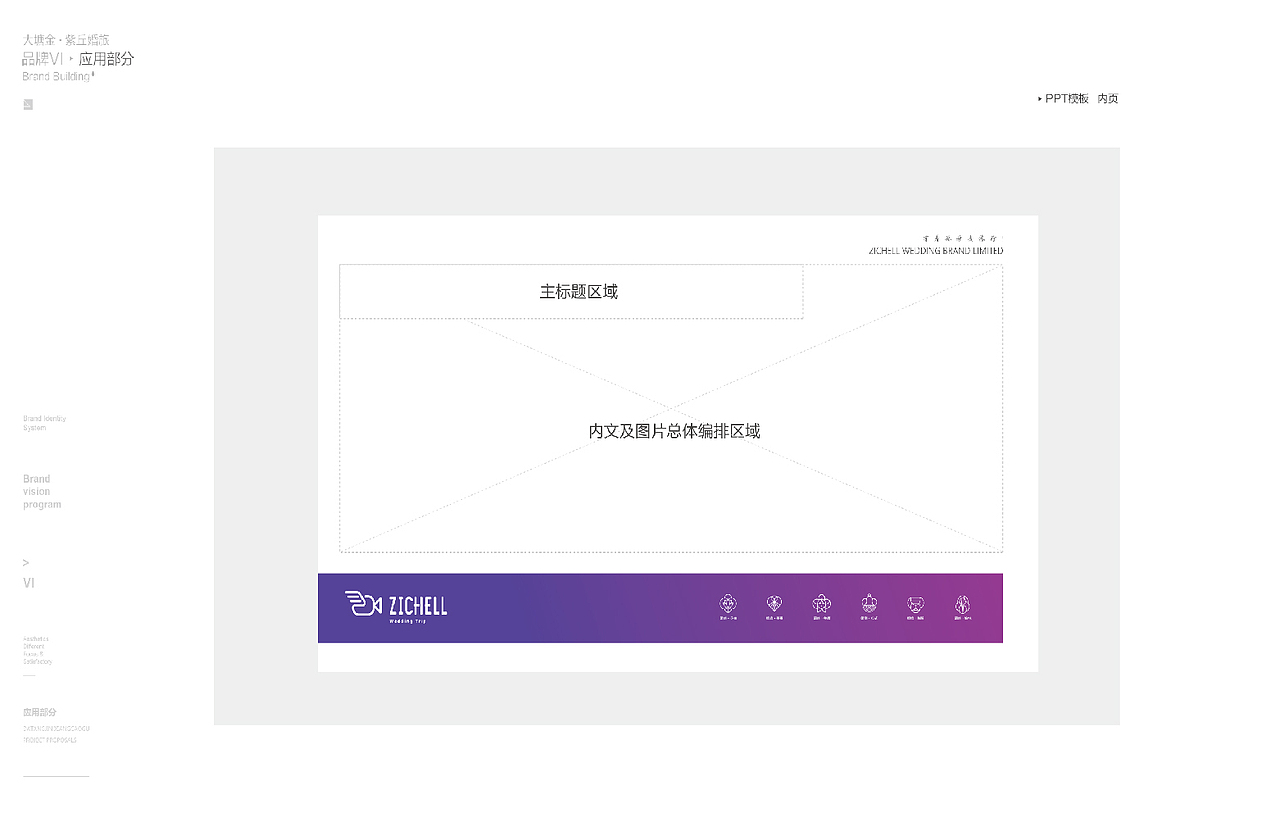
Task: Switch to the VI section tab
Action: 29,582
